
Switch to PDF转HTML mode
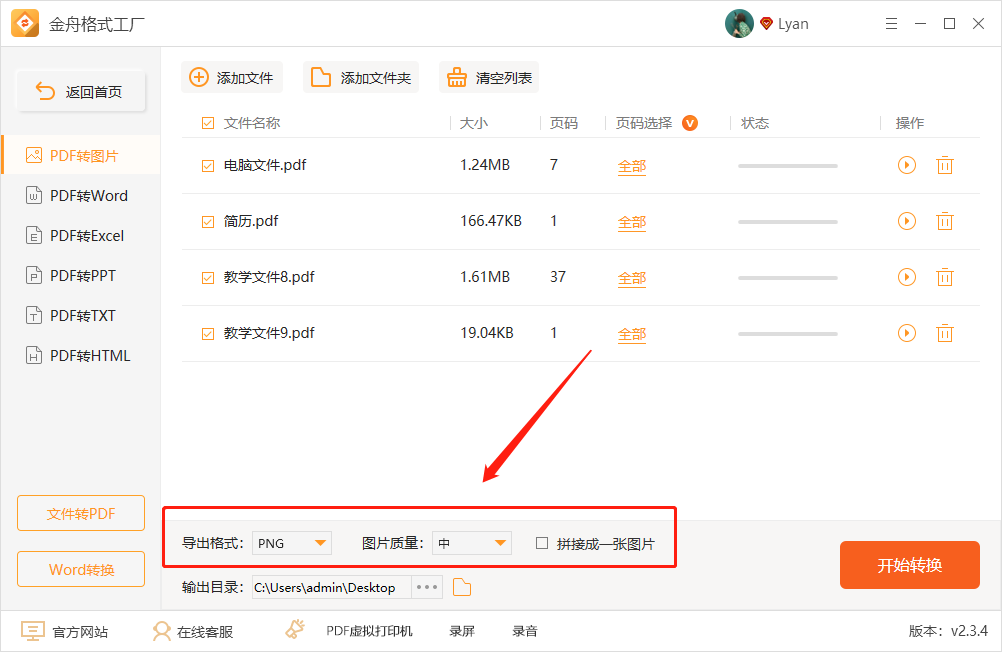click(x=81, y=355)
